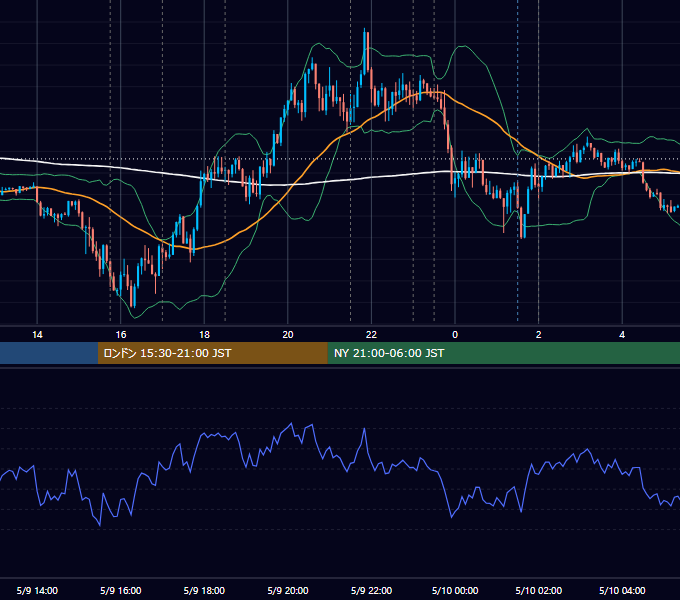Click the 5/9 22:00 date label
Screen dimensions: 680x600
(371, 590)
